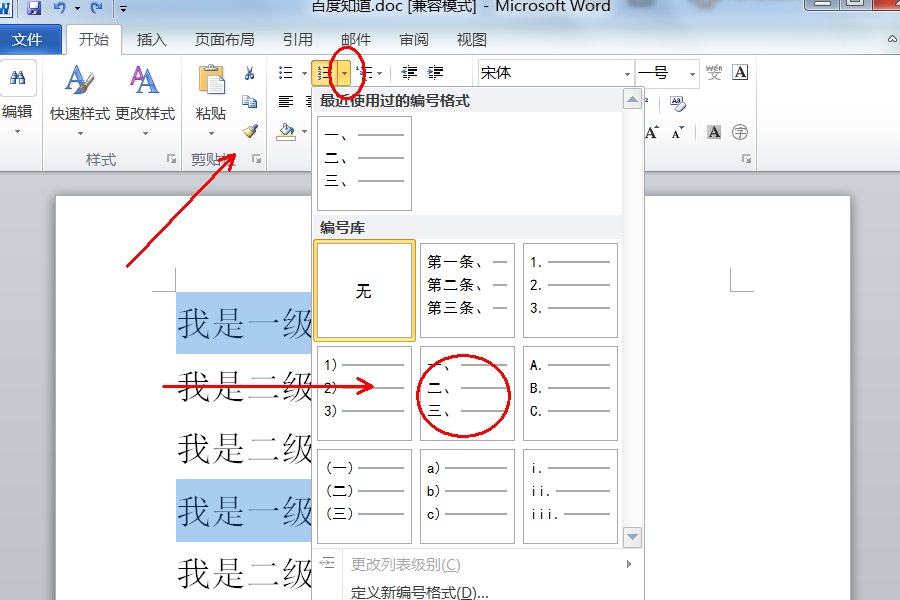Open the font group dialog launcher

(x=746, y=159)
